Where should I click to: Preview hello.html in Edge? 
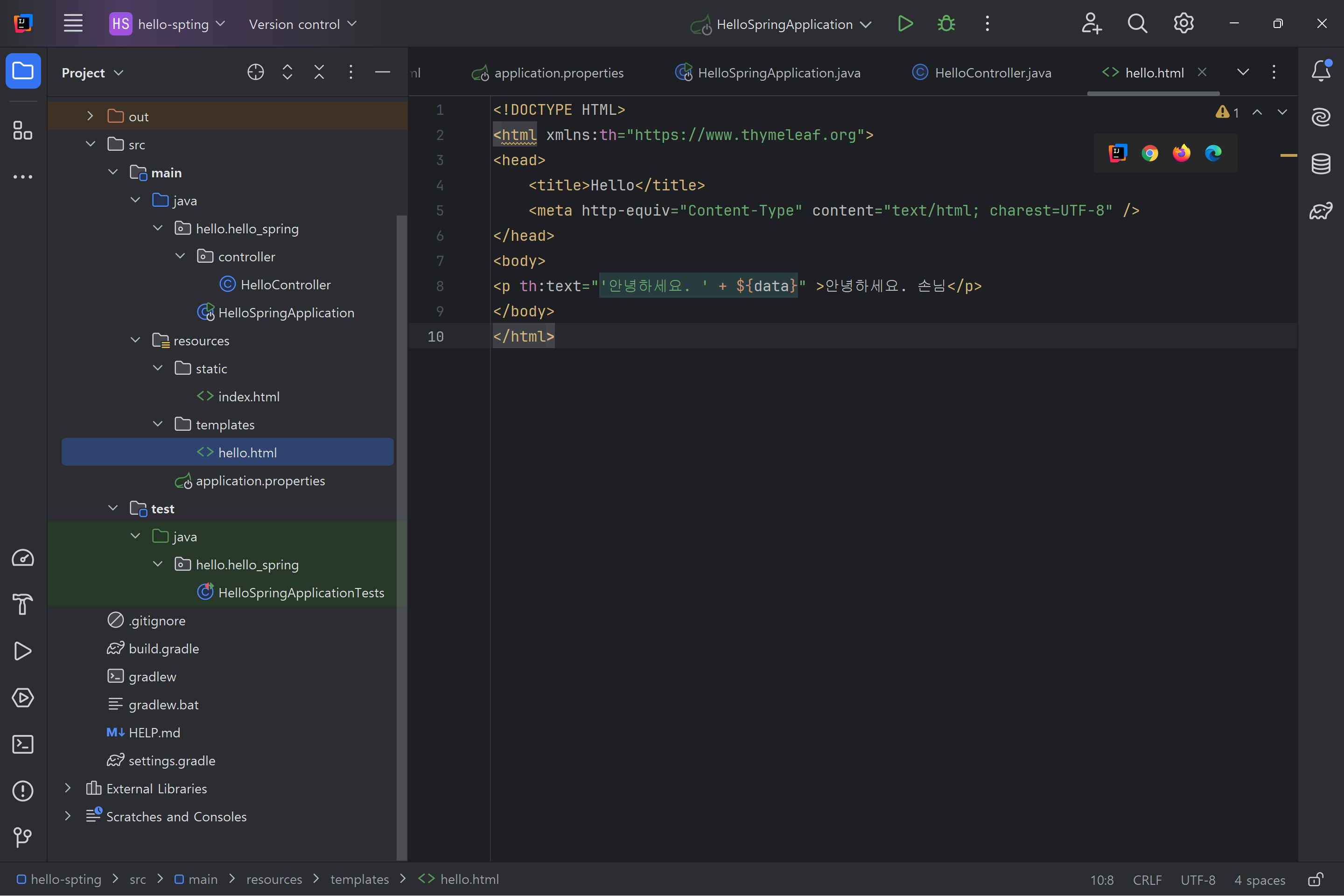(1213, 153)
